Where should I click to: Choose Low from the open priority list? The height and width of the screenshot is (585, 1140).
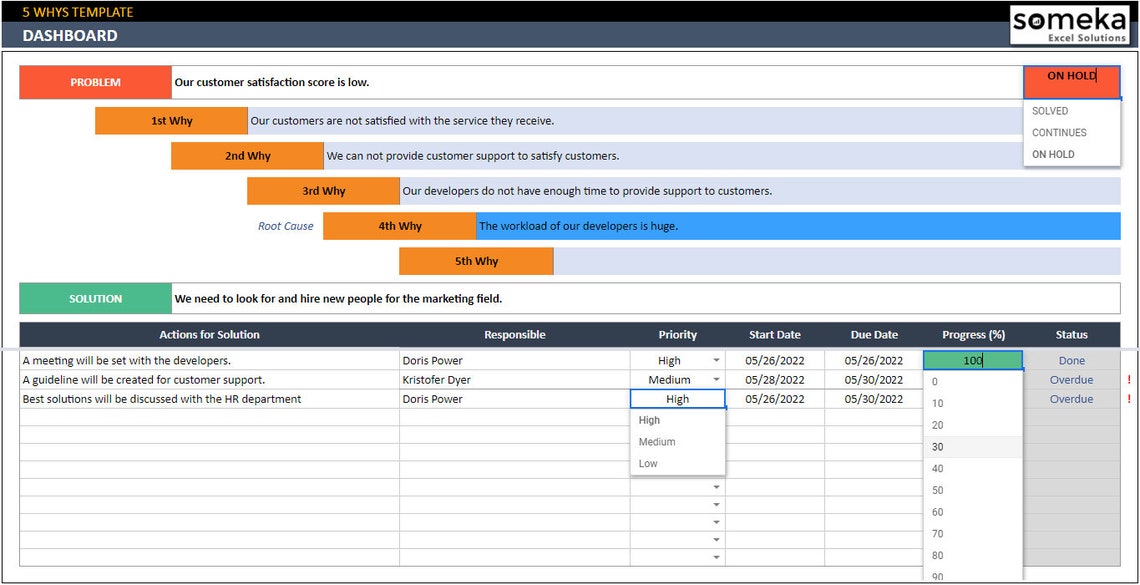pyautogui.click(x=647, y=463)
